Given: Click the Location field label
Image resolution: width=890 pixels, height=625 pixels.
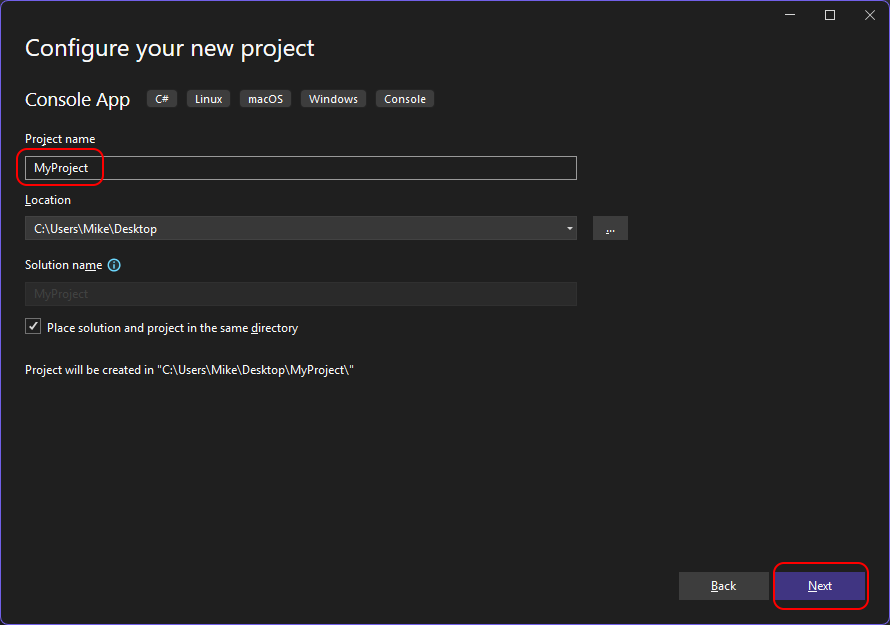Looking at the screenshot, I should tap(48, 200).
